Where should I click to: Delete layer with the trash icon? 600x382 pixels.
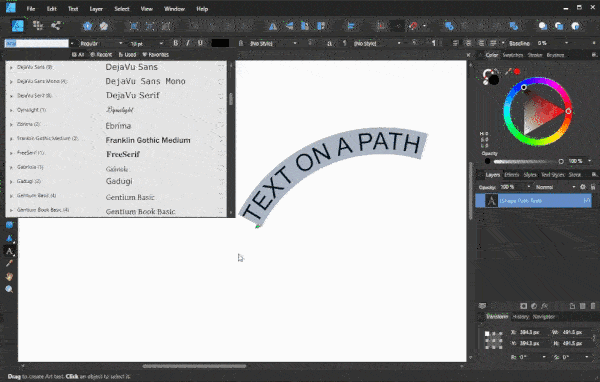tap(593, 306)
